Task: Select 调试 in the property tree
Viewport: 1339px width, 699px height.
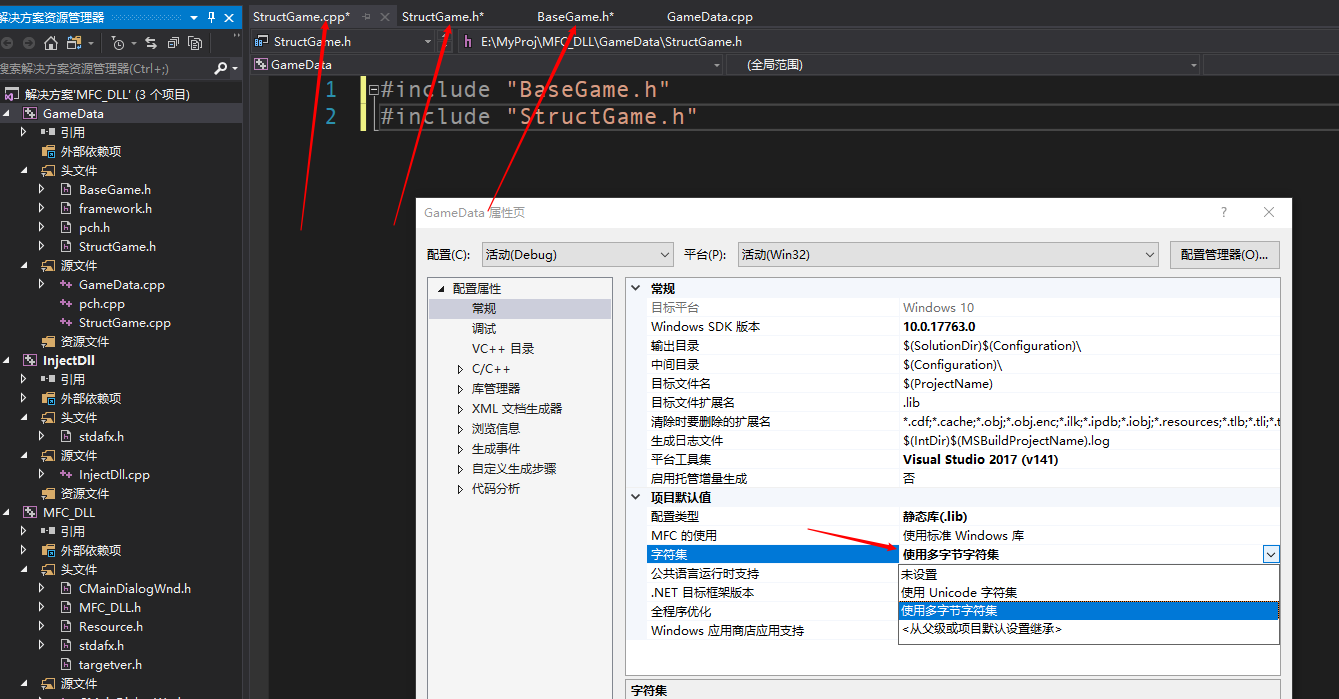Action: tap(484, 328)
